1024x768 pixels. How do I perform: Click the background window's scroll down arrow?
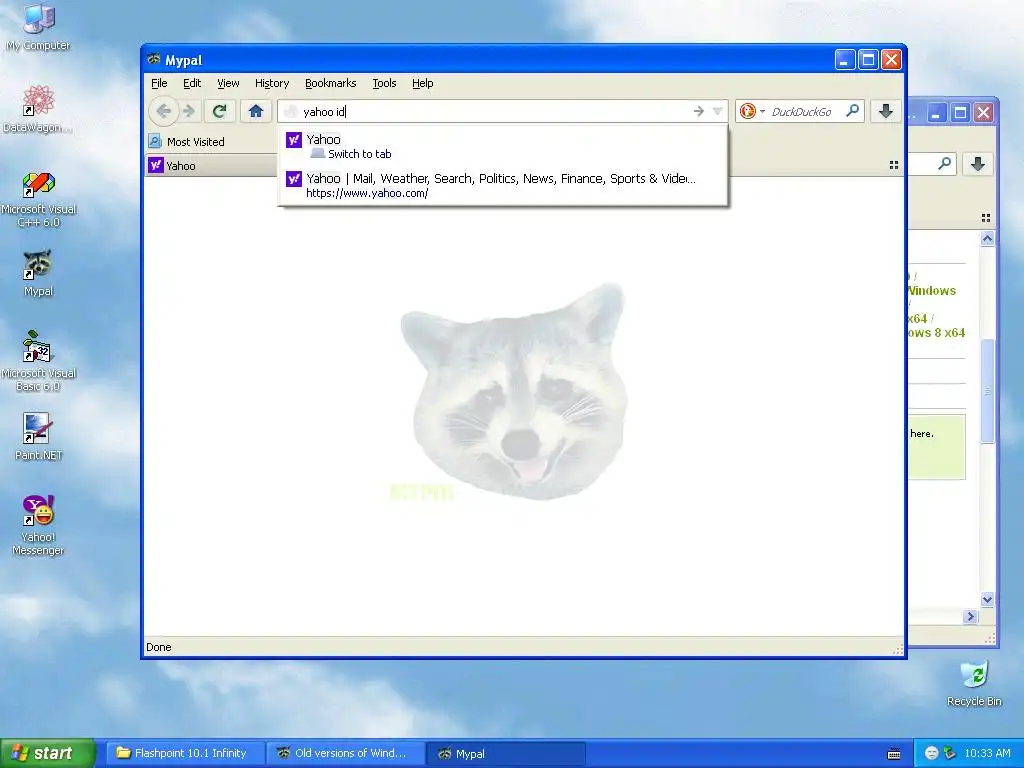pos(987,600)
